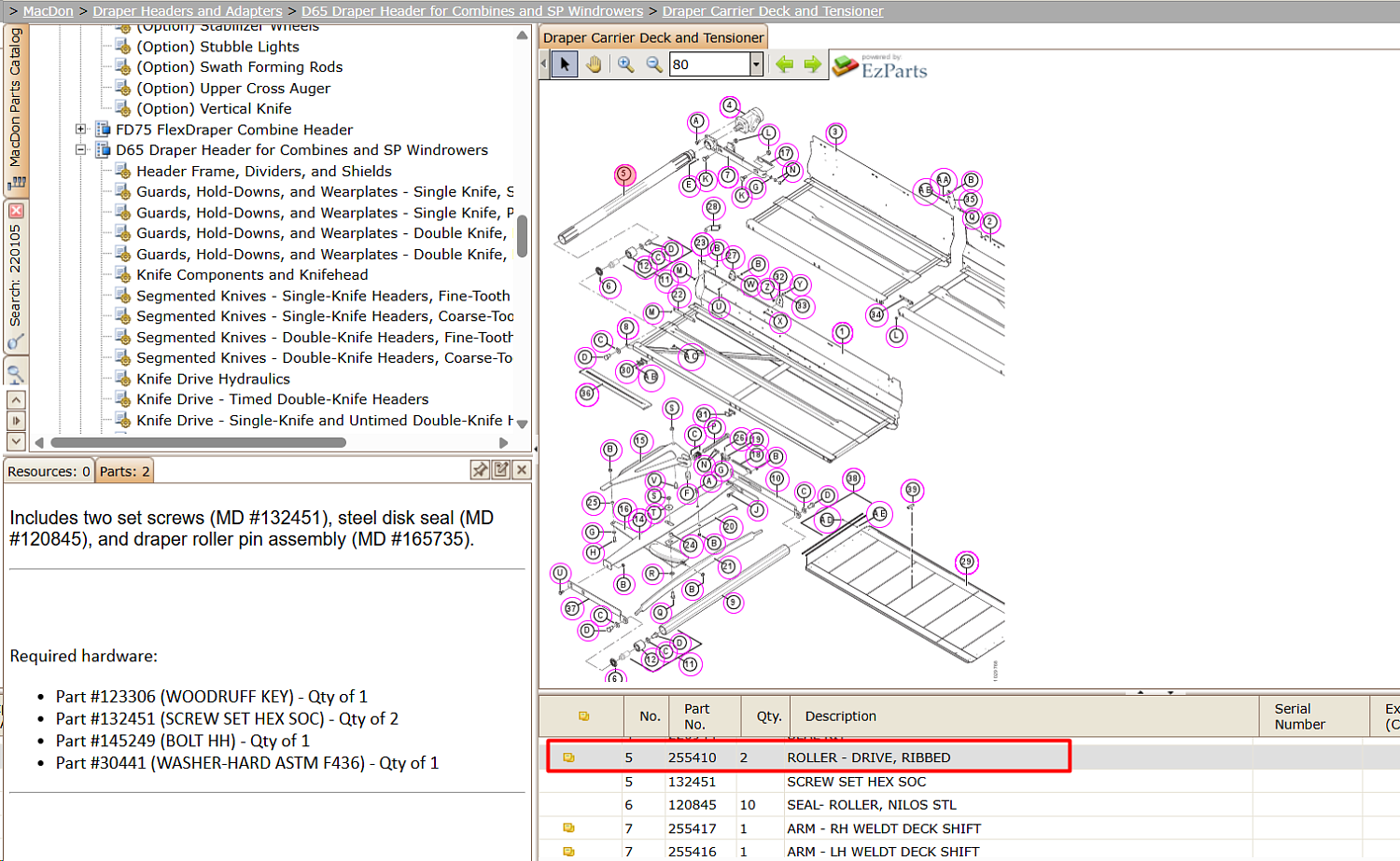Collapse the D65 Draper Header node

point(81,150)
